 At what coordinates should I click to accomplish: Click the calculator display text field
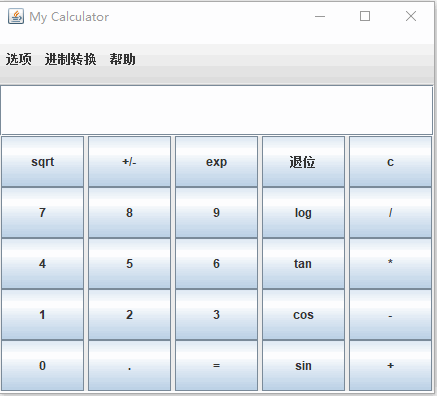coord(217,110)
